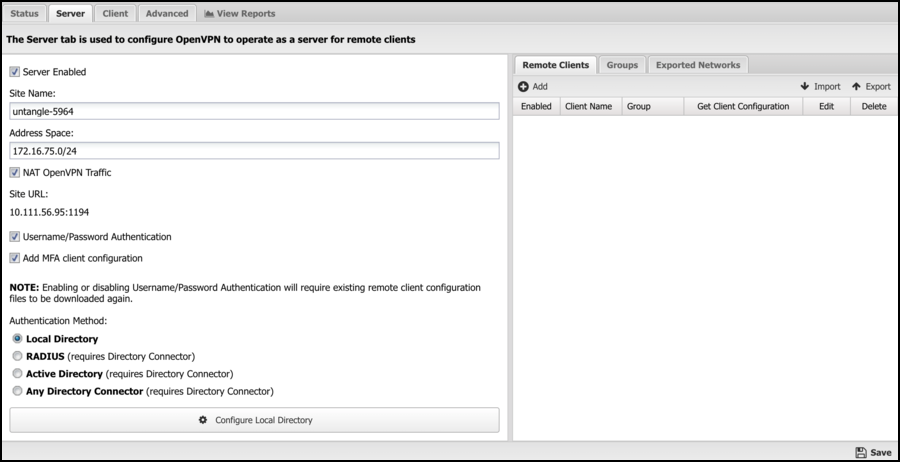Screen dimensions: 900x462
Task: Show the Exported Networks tab
Action: coord(698,65)
